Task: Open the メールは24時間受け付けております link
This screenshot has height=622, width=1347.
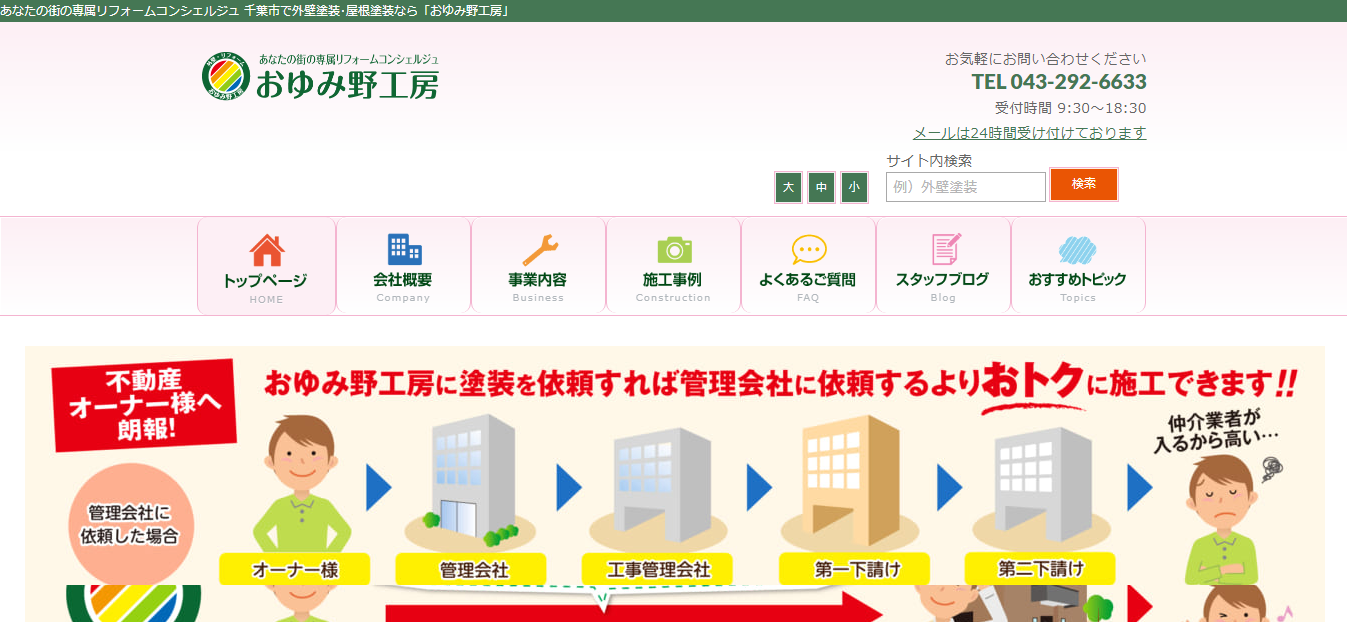Action: 1030,133
